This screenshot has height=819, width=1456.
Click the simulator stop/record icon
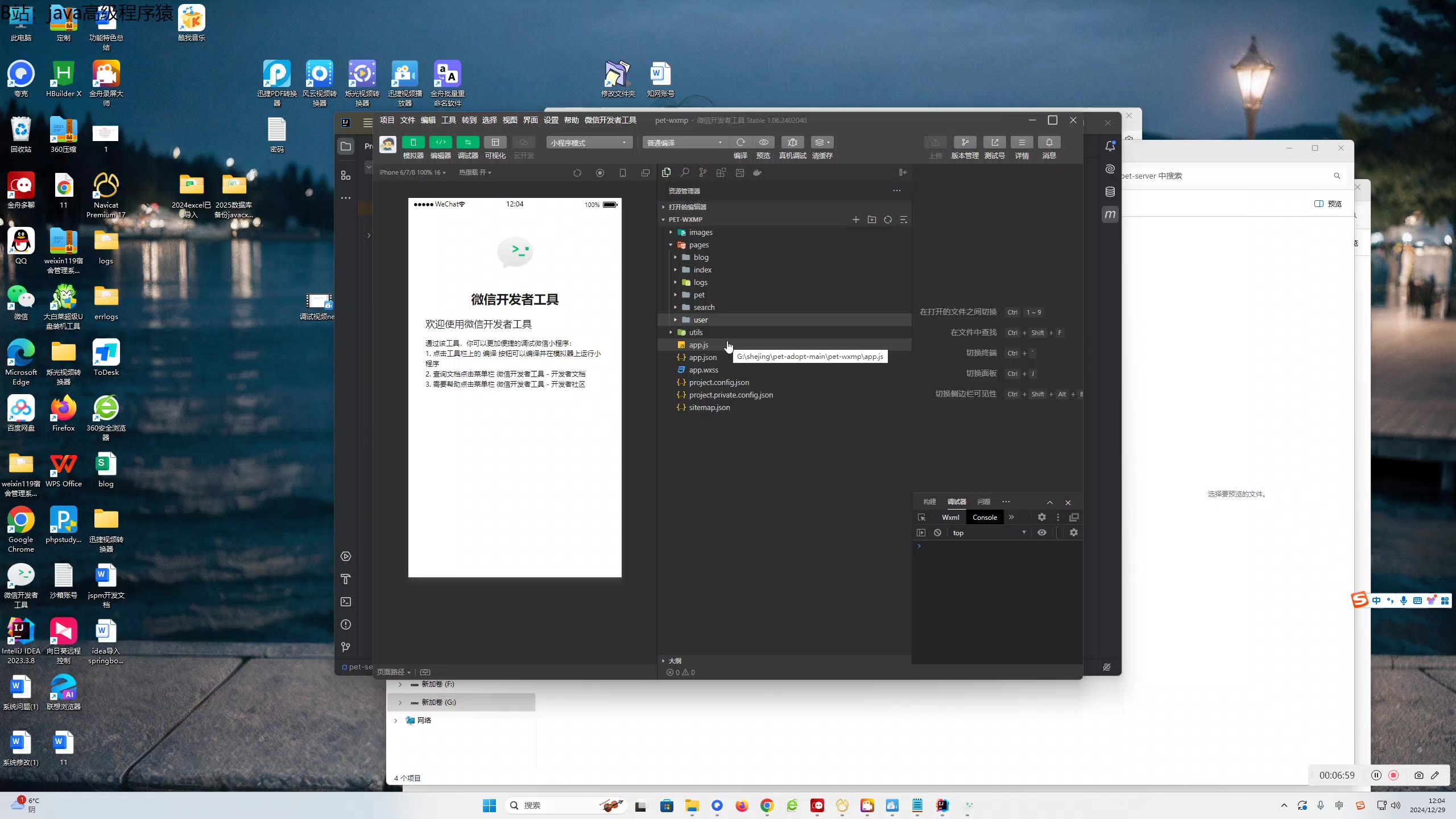tap(600, 173)
